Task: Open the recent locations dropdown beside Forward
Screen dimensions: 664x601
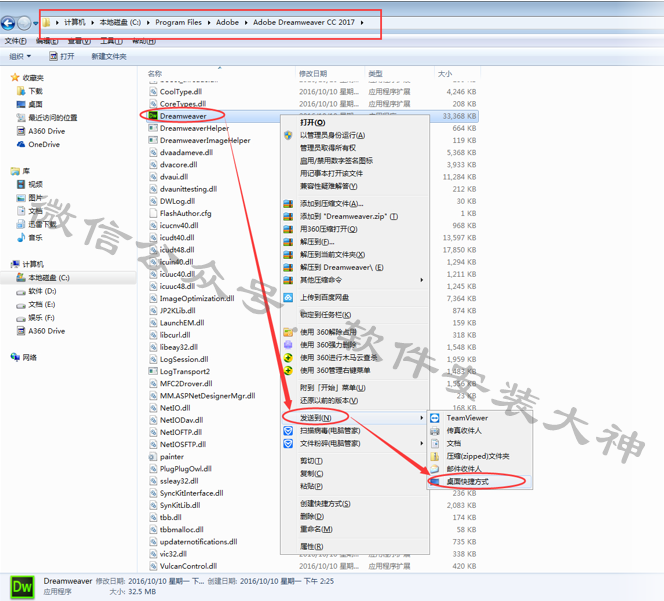Action: [x=36, y=23]
